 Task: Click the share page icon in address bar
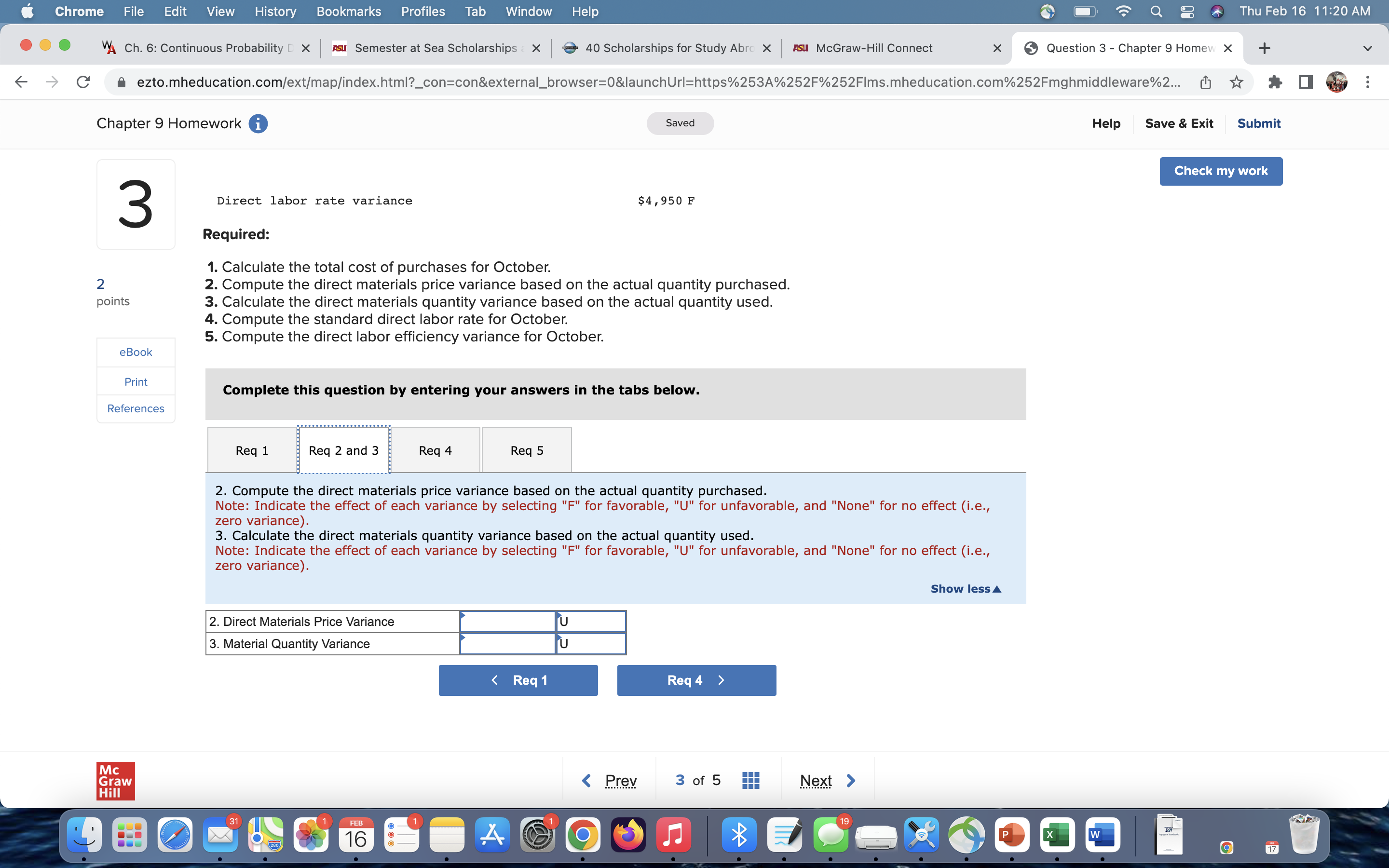[1205, 82]
